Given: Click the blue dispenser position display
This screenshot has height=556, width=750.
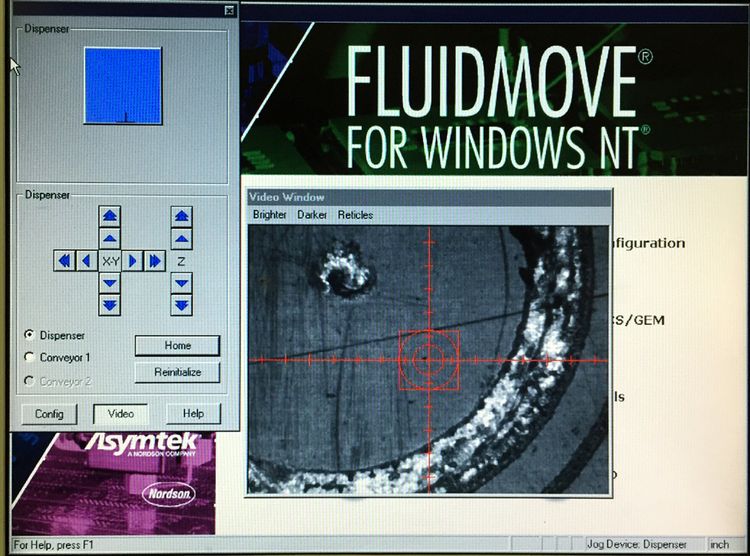Looking at the screenshot, I should point(122,86).
